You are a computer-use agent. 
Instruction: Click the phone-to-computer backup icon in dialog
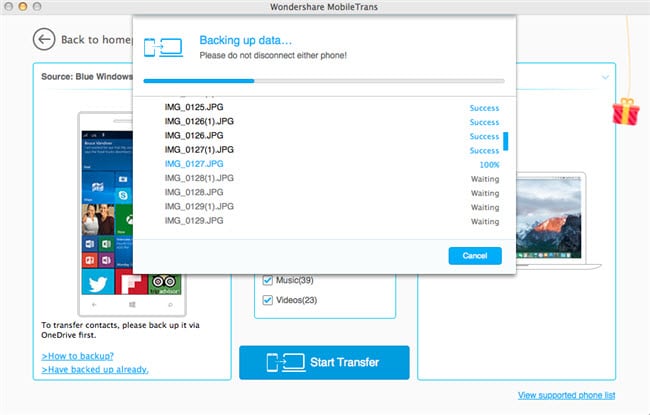(x=163, y=47)
